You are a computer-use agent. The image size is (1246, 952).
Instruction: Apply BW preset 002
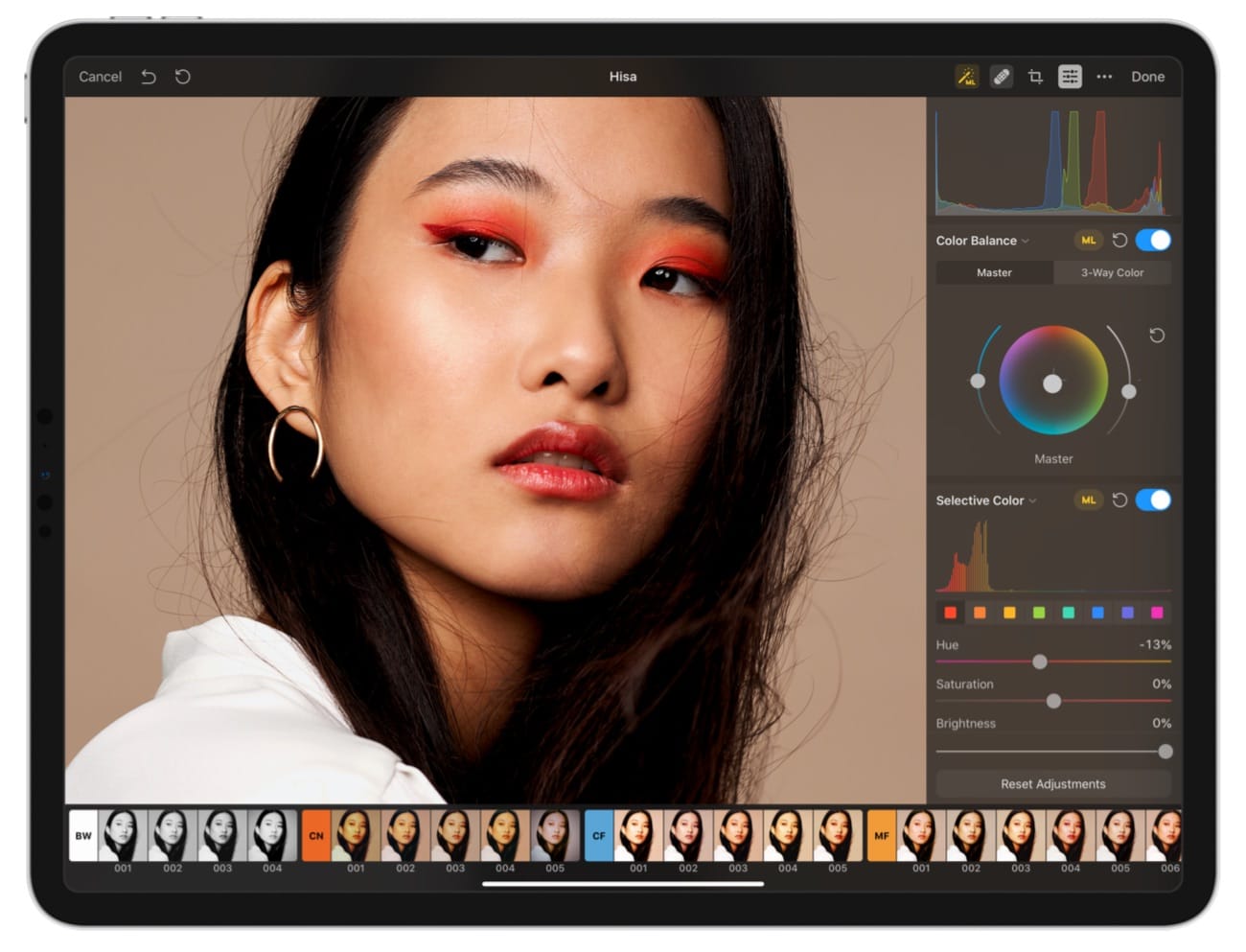[x=173, y=836]
